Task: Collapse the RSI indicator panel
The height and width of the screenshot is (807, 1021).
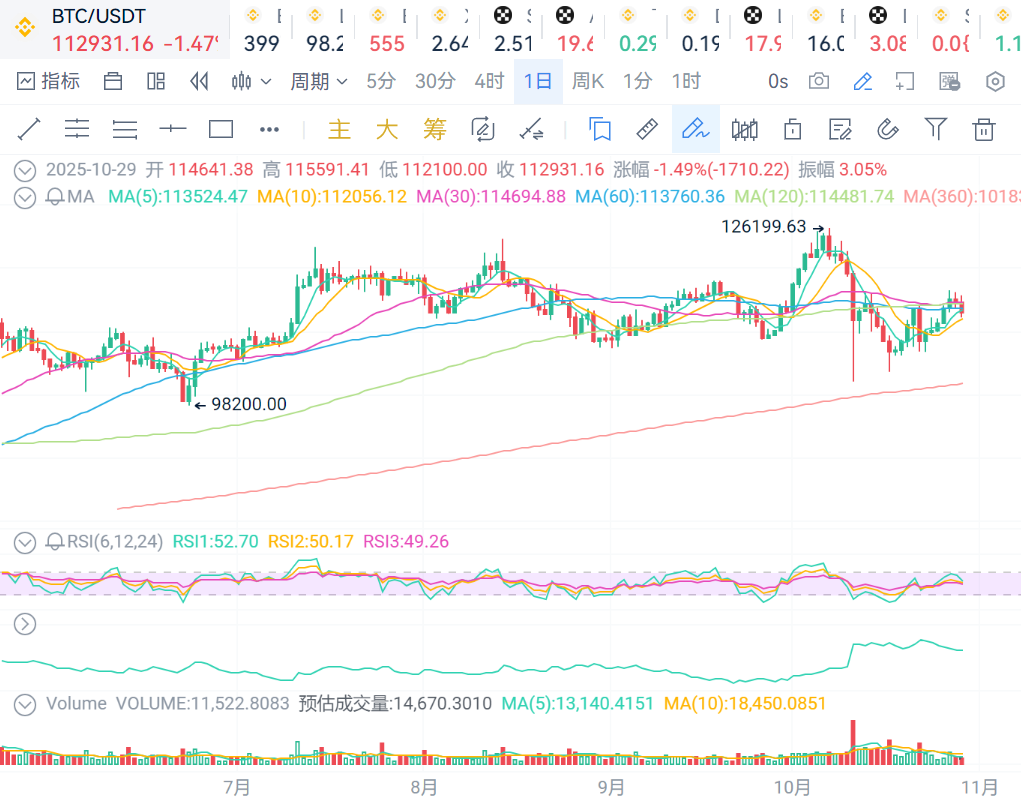Action: (25, 542)
